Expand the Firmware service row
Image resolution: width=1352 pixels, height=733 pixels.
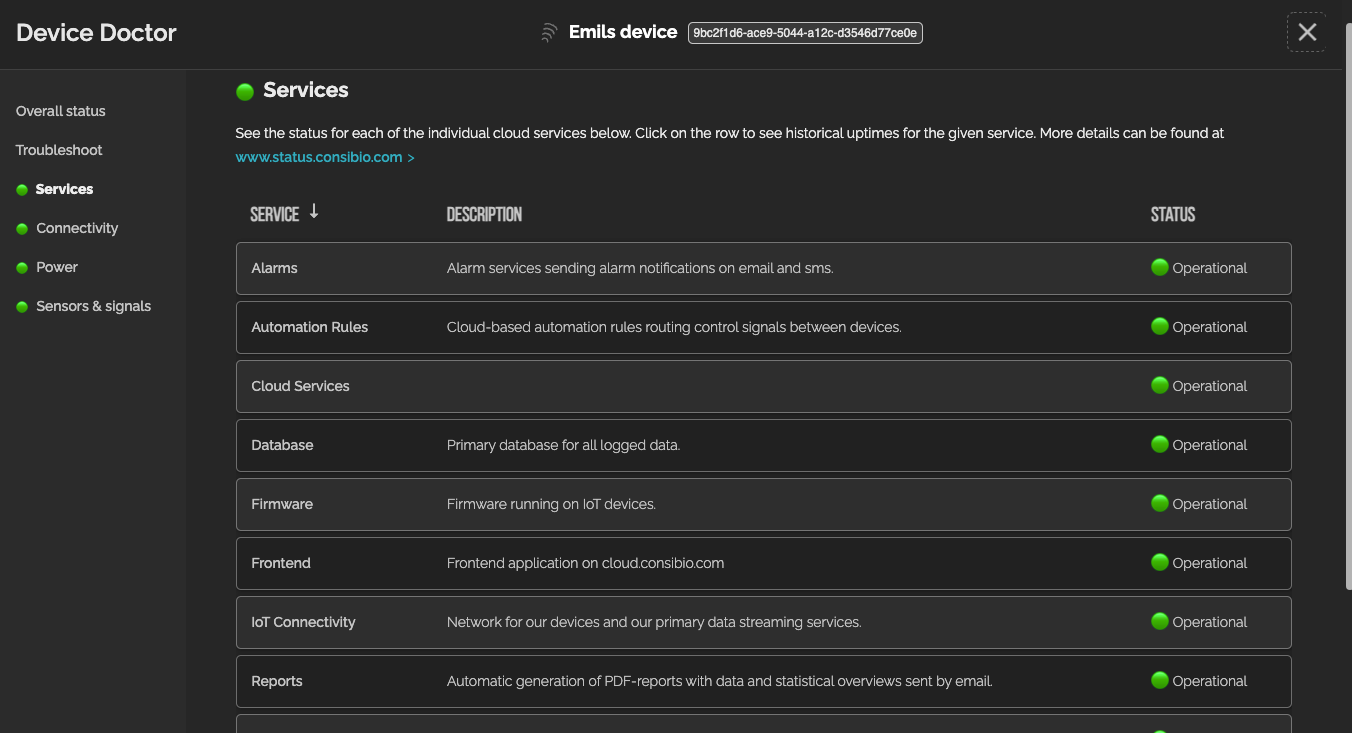coord(764,504)
